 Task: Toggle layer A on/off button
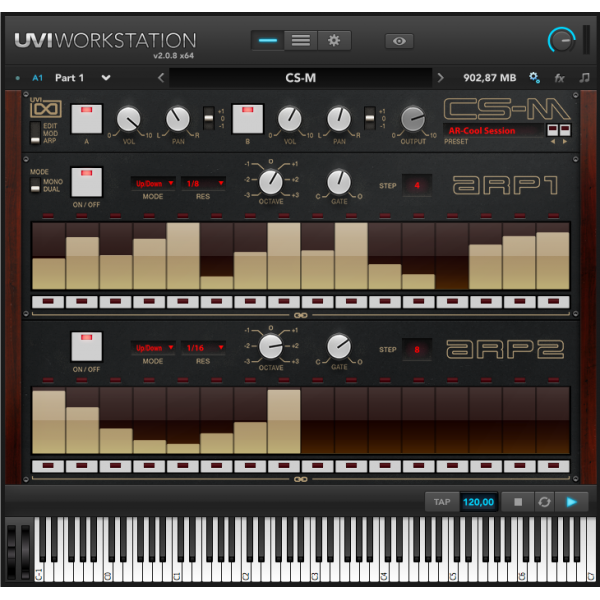point(86,119)
